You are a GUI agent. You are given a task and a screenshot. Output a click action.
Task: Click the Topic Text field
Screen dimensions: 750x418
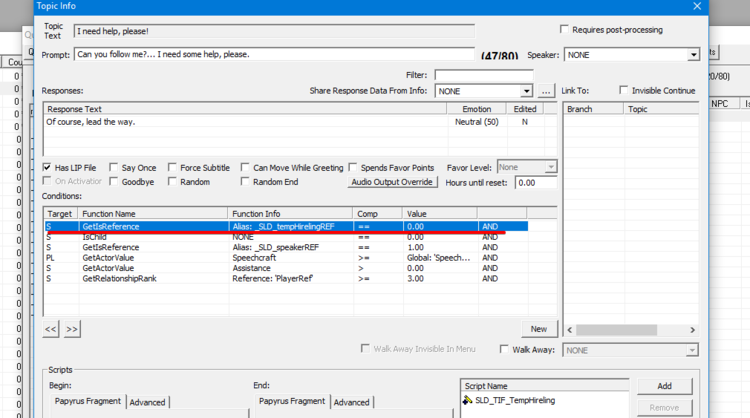coord(274,31)
